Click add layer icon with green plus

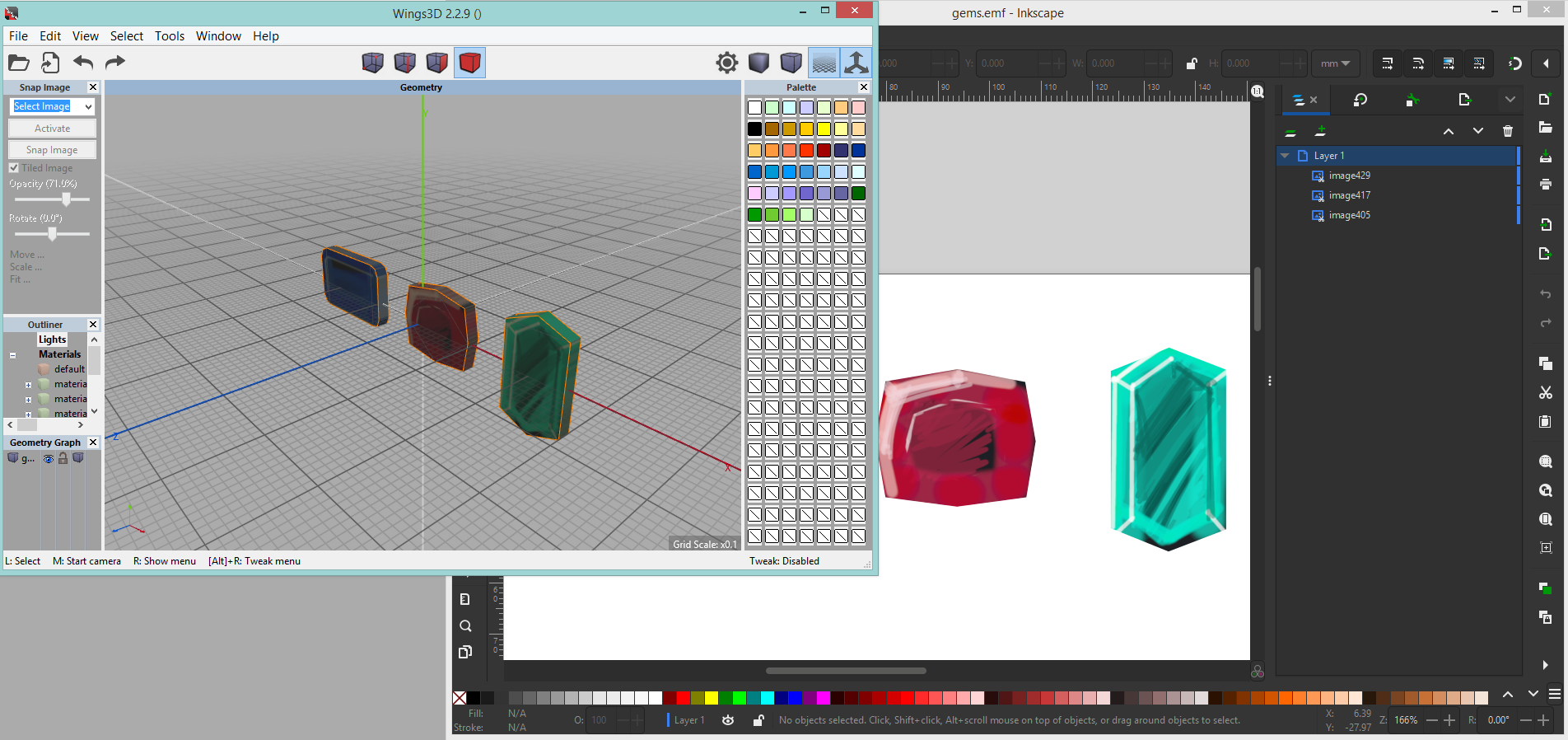click(1320, 131)
